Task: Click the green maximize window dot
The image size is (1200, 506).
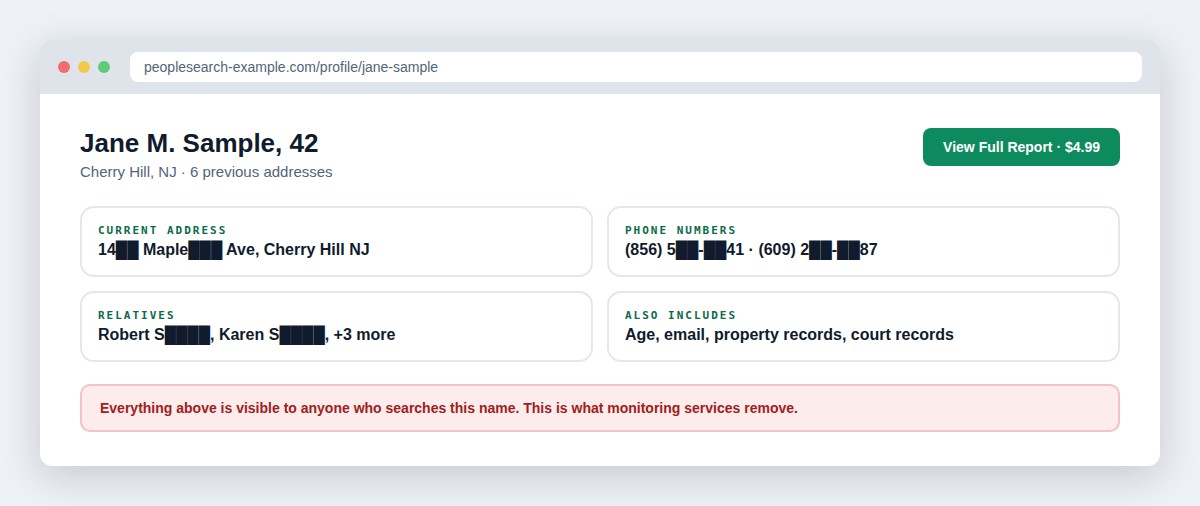Action: 104,67
